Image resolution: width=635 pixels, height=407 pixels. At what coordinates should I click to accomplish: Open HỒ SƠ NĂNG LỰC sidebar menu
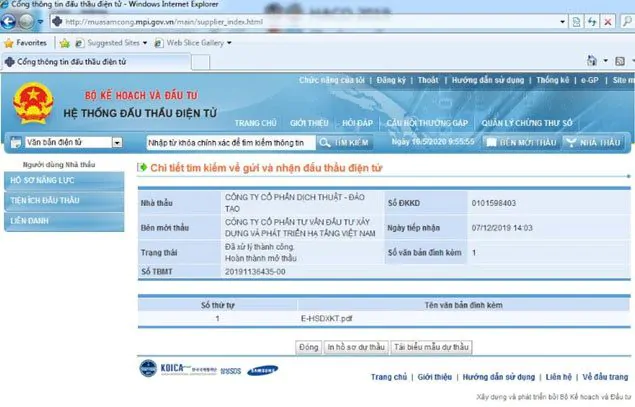60,181
